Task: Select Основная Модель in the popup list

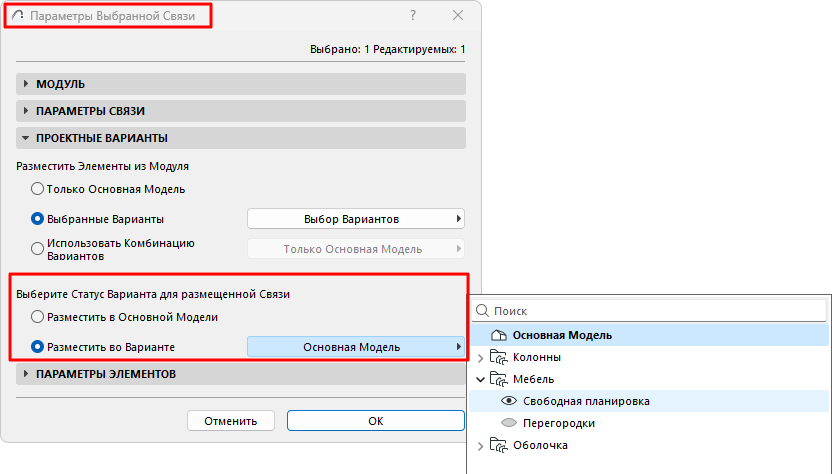Action: click(x=562, y=335)
